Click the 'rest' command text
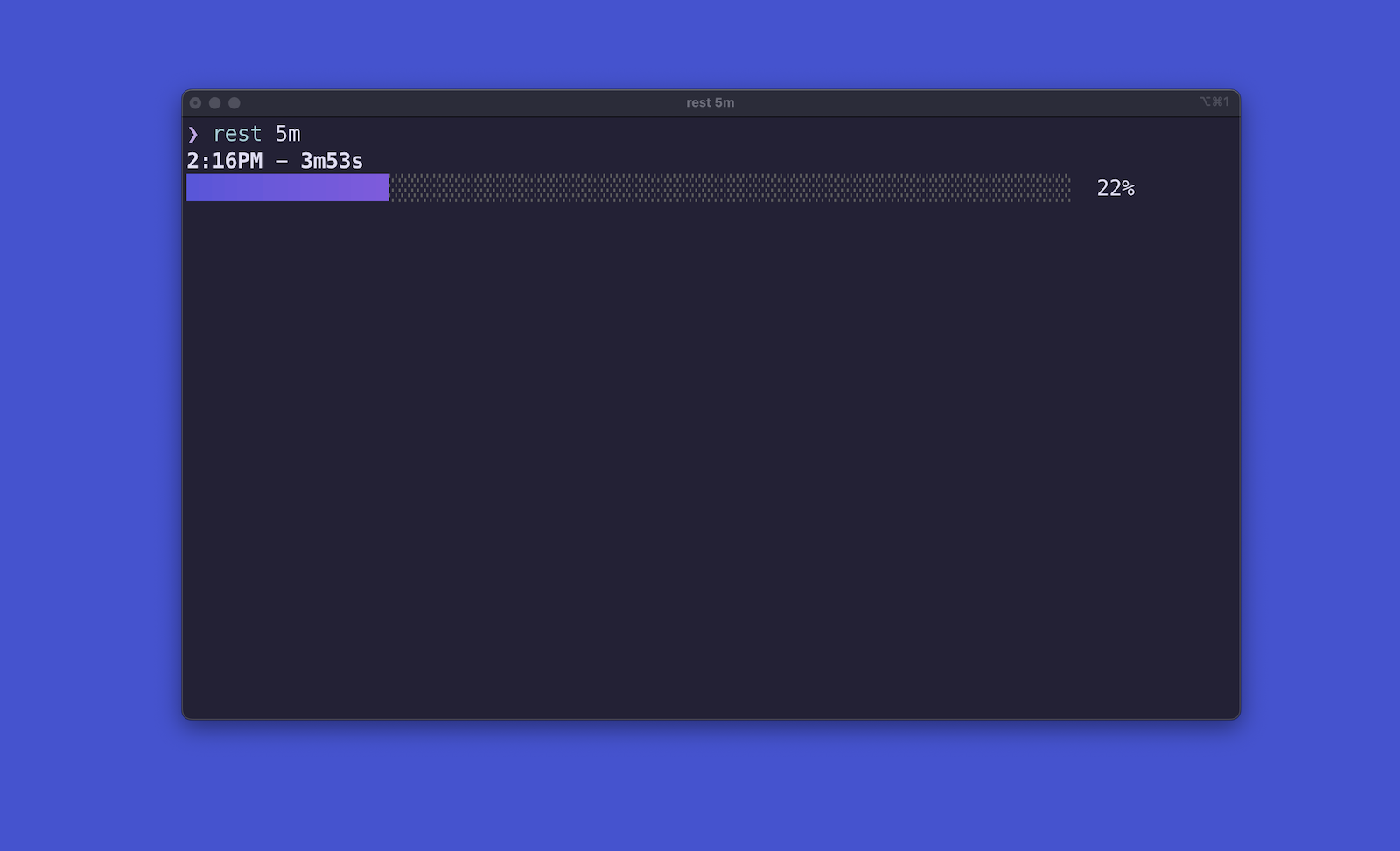The width and height of the screenshot is (1400, 851). point(237,134)
